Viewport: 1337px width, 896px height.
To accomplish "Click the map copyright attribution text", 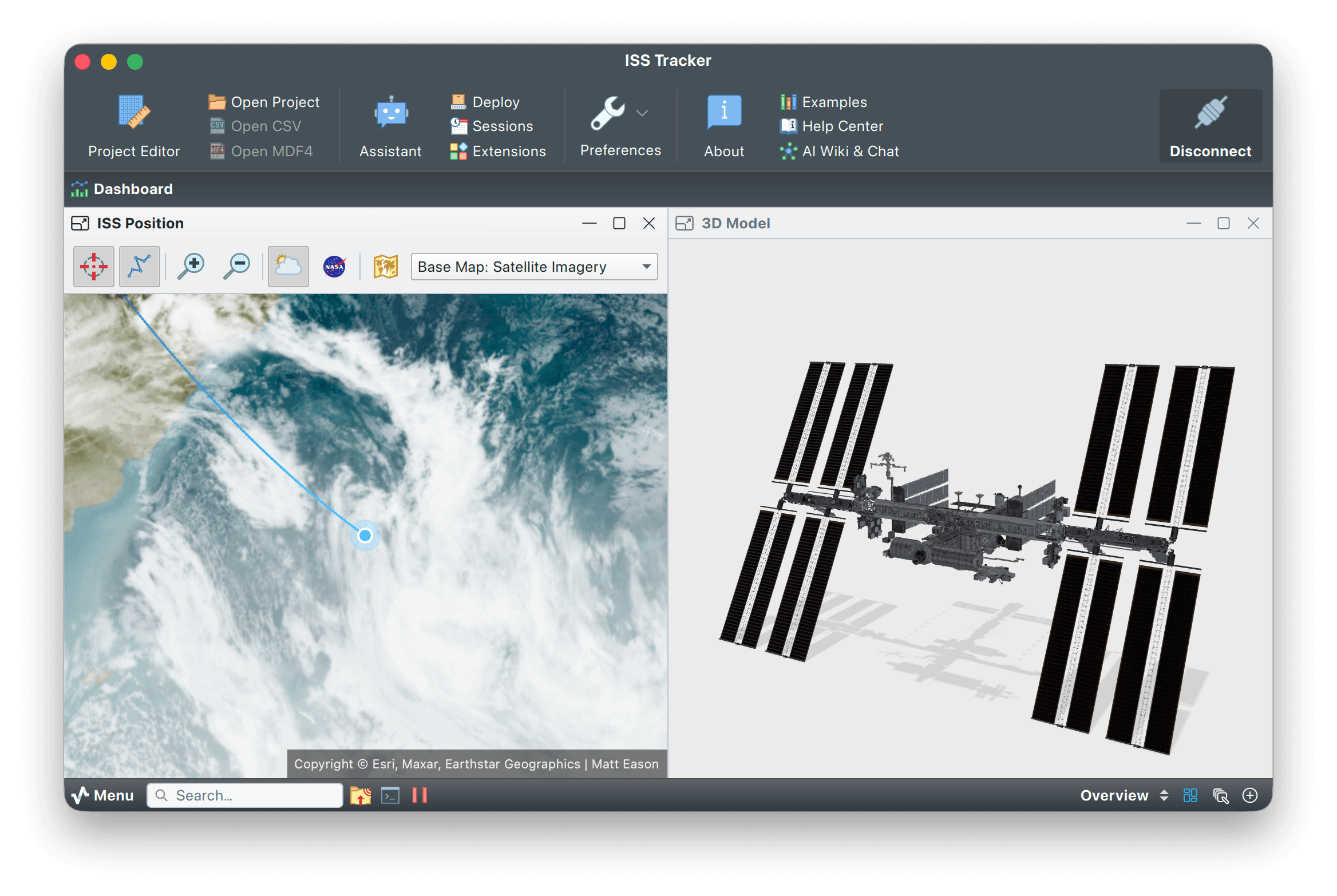I will (476, 764).
